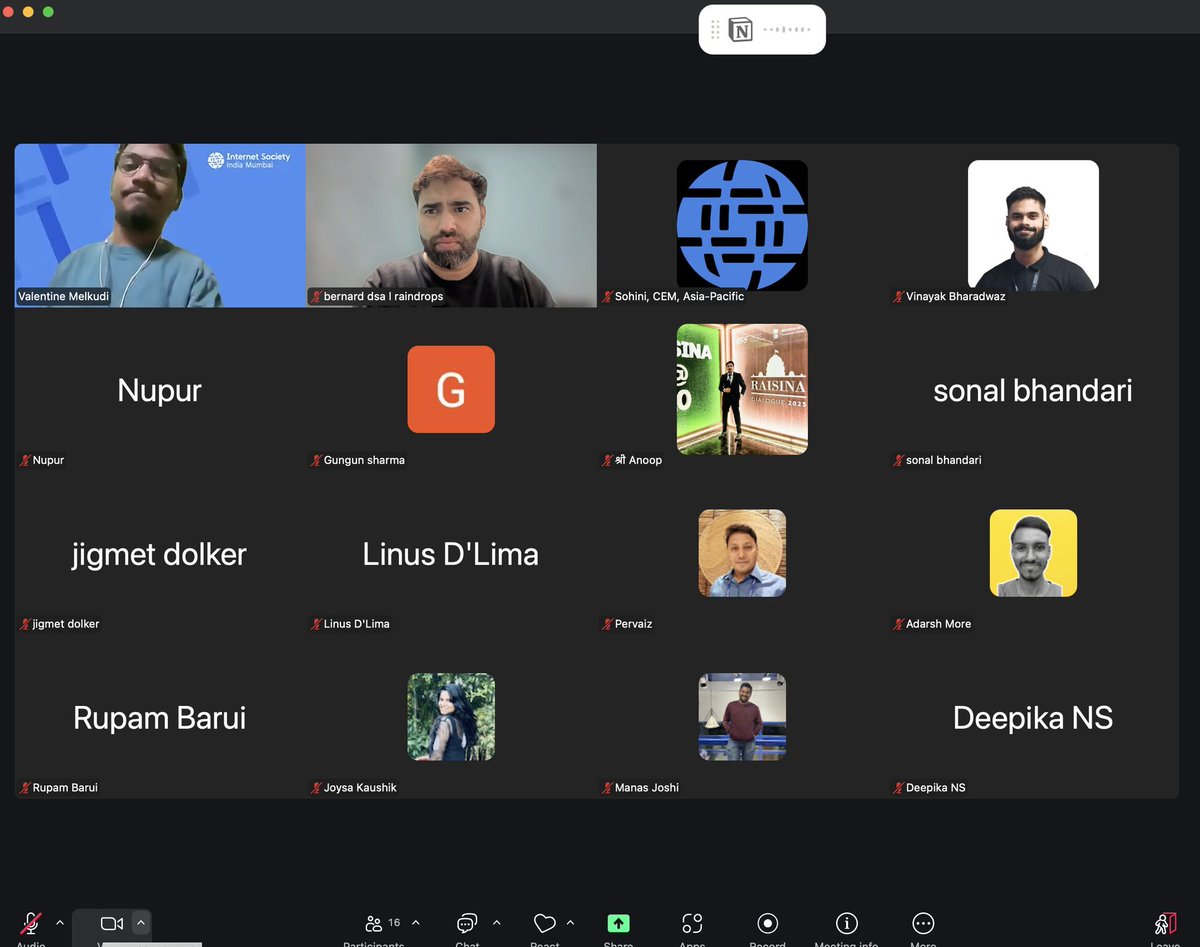Grab the Notion widget drag handle
This screenshot has width=1200, height=947.
(715, 30)
